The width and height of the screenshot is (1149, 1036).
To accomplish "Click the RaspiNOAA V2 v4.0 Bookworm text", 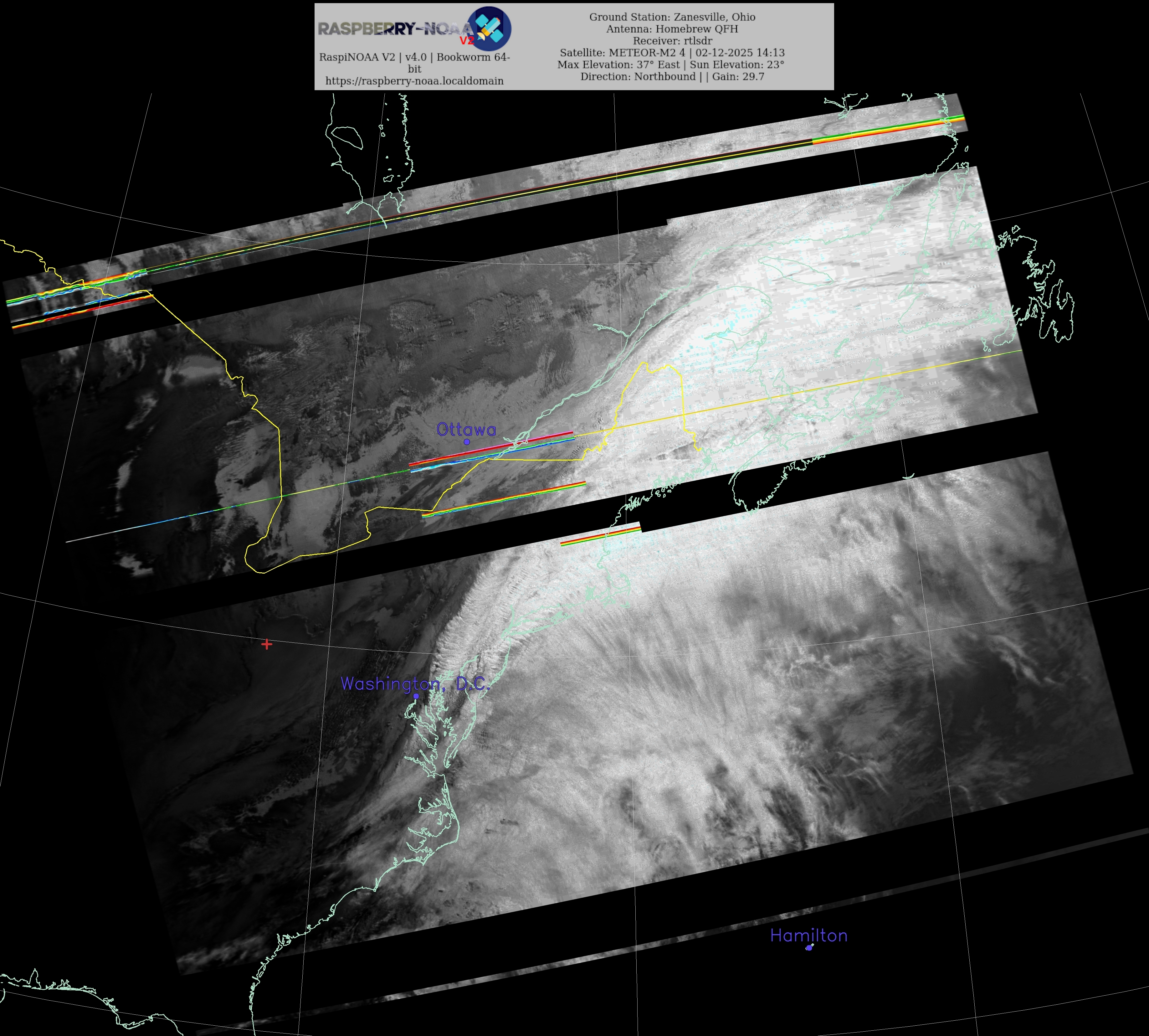I will pyautogui.click(x=414, y=57).
